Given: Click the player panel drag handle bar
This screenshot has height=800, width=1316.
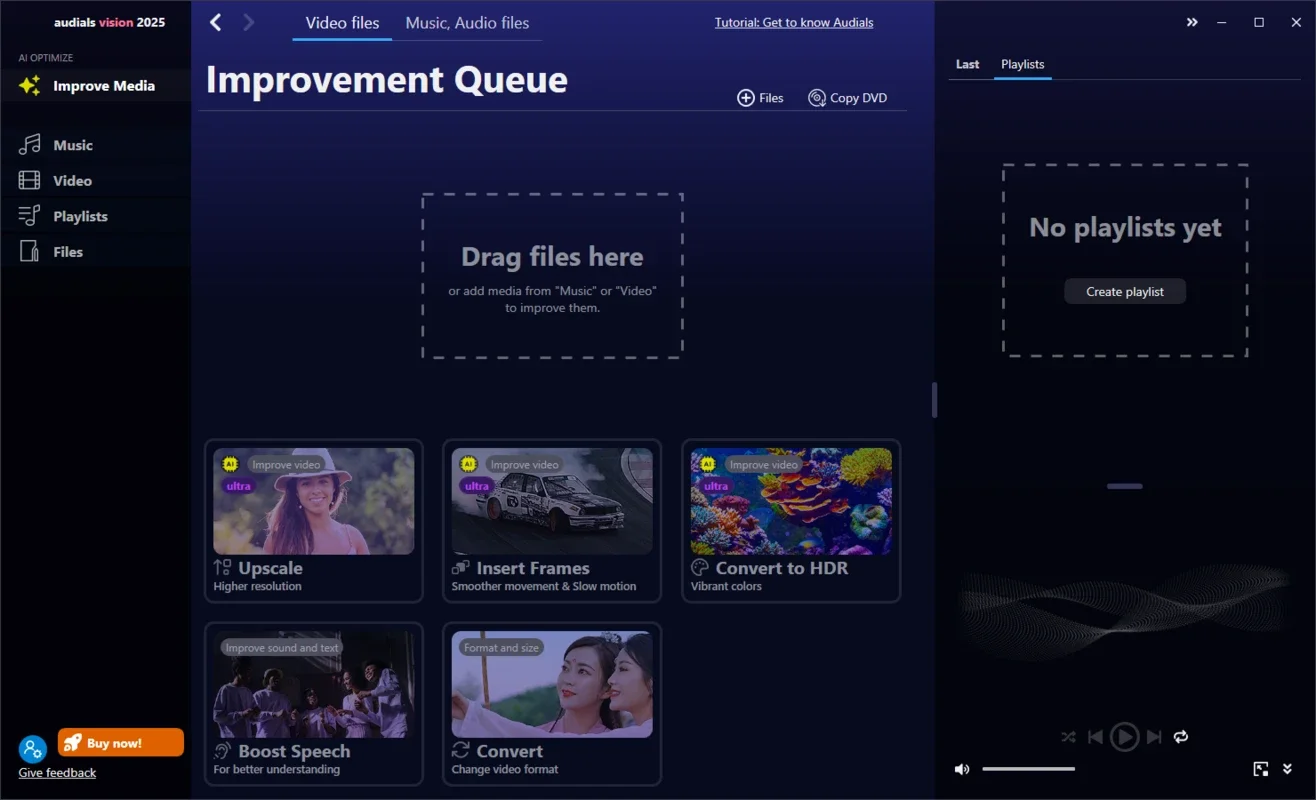Looking at the screenshot, I should point(1125,486).
